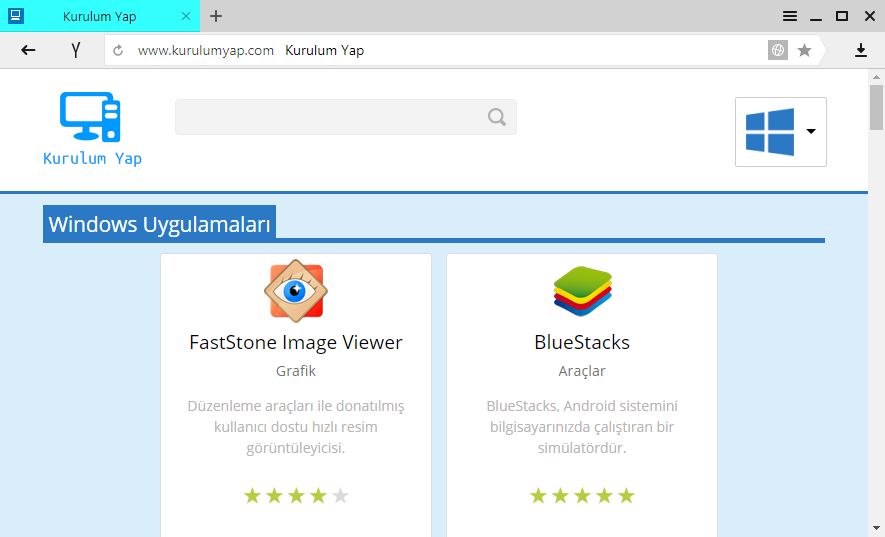The height and width of the screenshot is (537, 885).
Task: Open the BlueStacks layered icon
Action: (x=582, y=291)
